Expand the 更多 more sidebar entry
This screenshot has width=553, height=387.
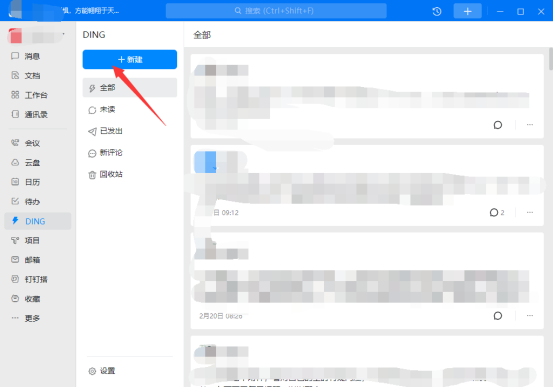click(x=25, y=318)
